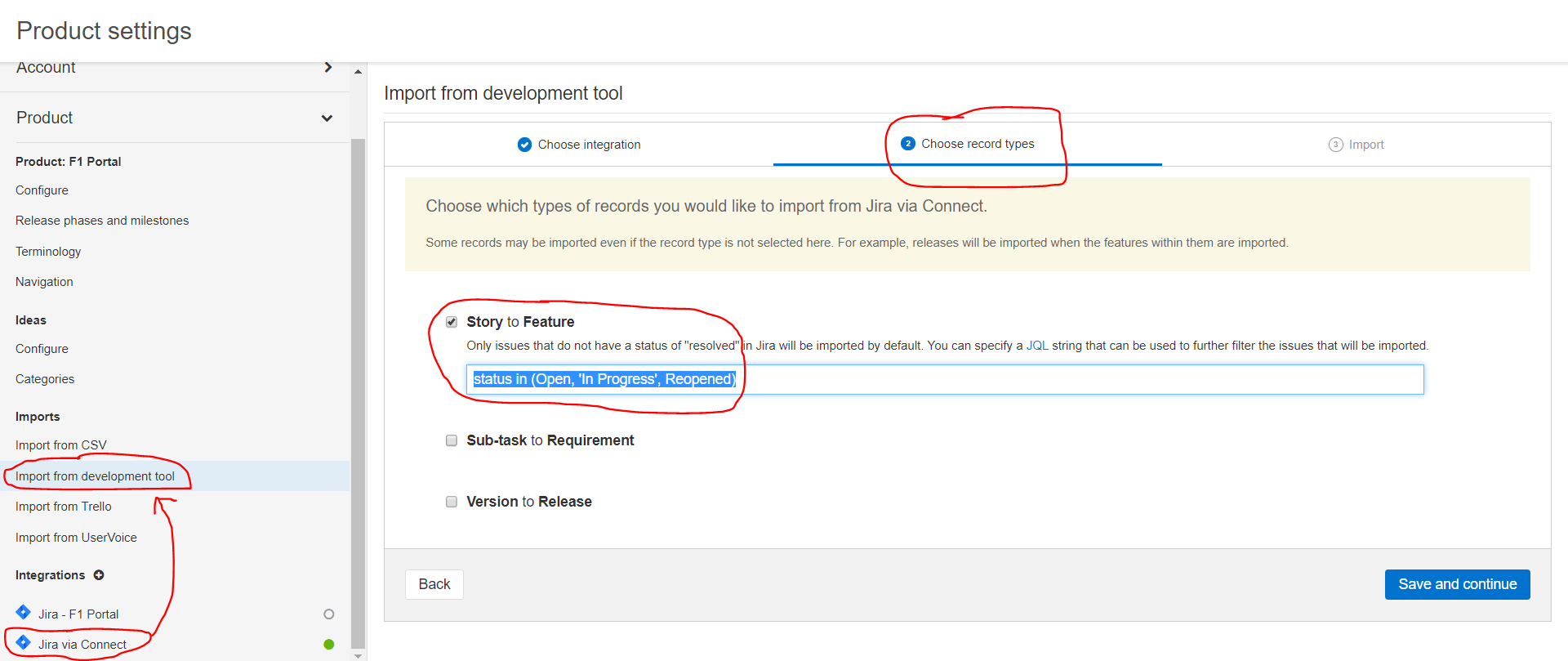Collapse the Product section chevron
Viewport: 1568px width, 661px height.
[x=327, y=118]
